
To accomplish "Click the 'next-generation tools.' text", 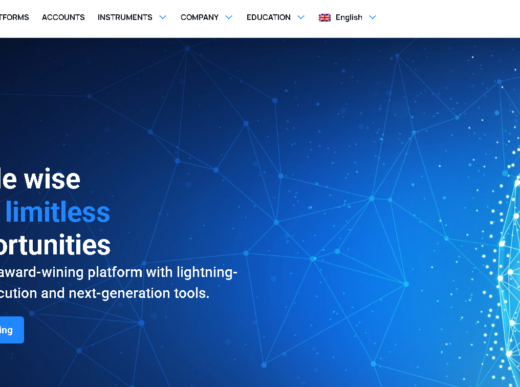I will (139, 293).
